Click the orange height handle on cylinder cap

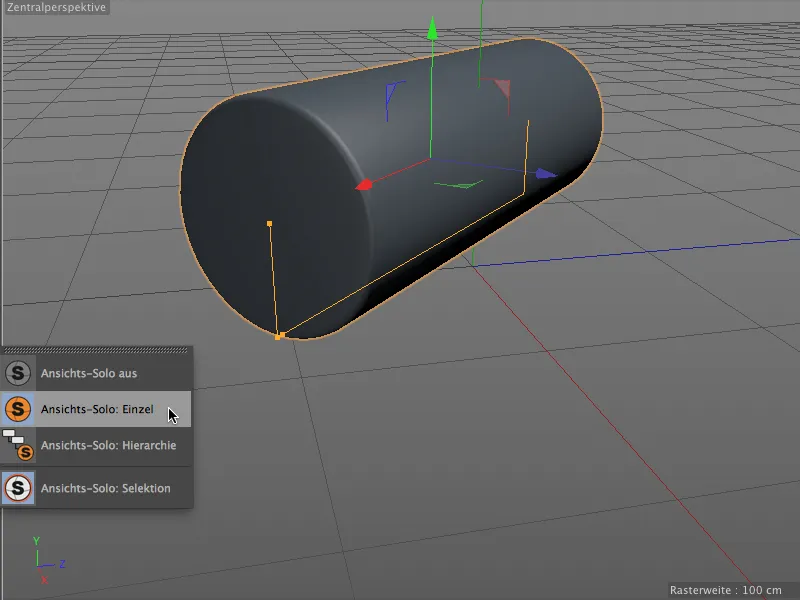point(269,223)
